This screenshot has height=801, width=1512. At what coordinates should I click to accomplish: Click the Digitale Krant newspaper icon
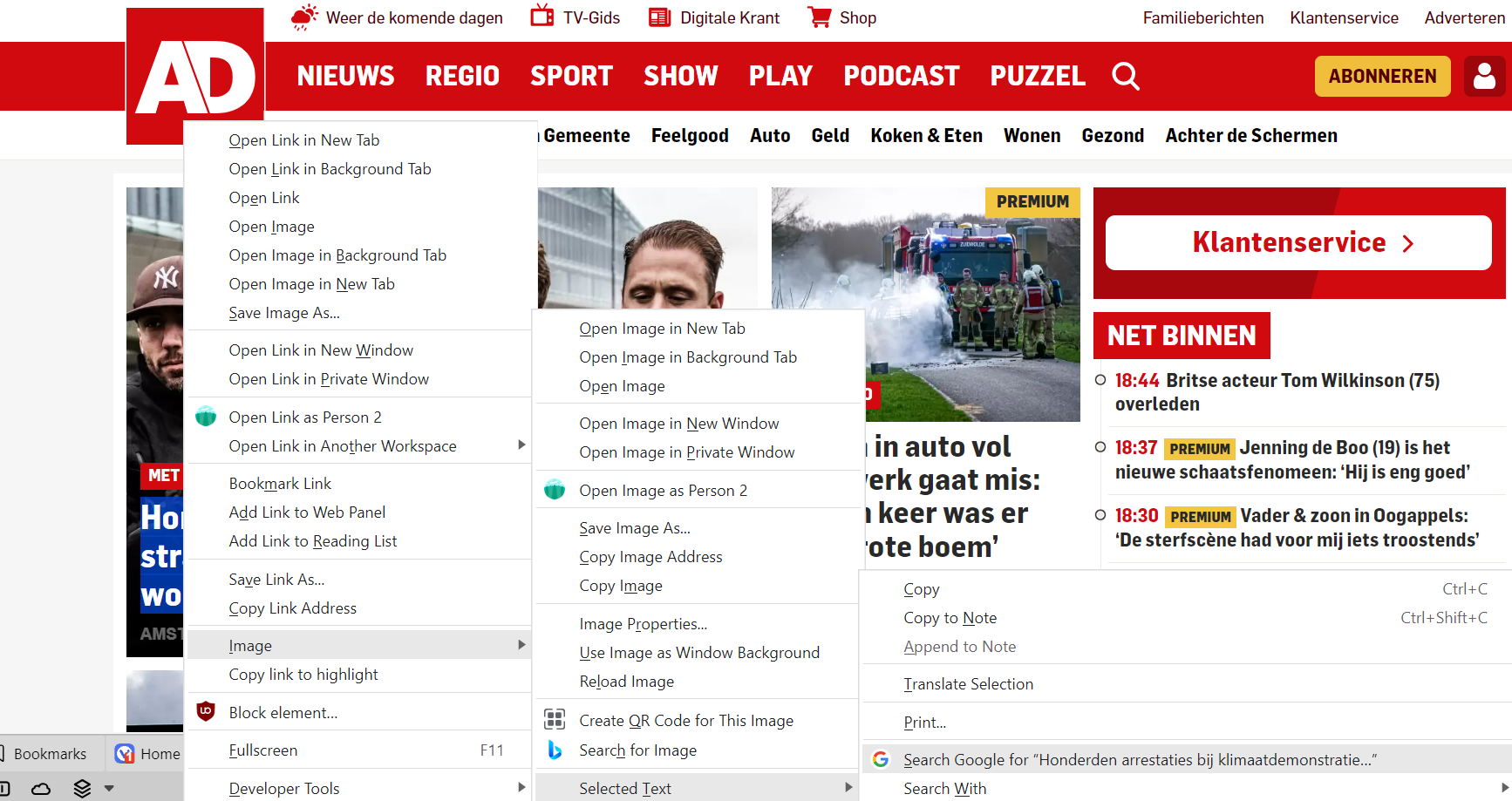pos(660,17)
